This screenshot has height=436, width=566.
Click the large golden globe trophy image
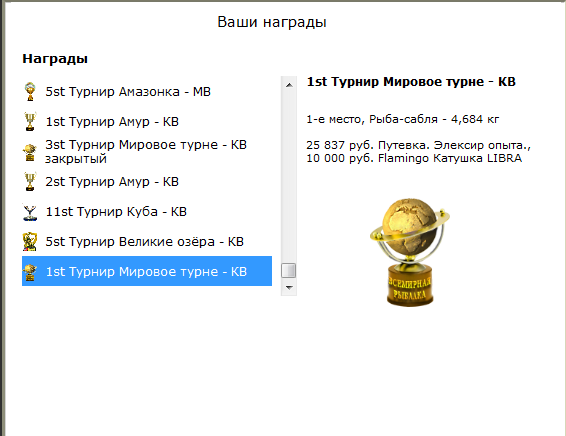coord(410,252)
